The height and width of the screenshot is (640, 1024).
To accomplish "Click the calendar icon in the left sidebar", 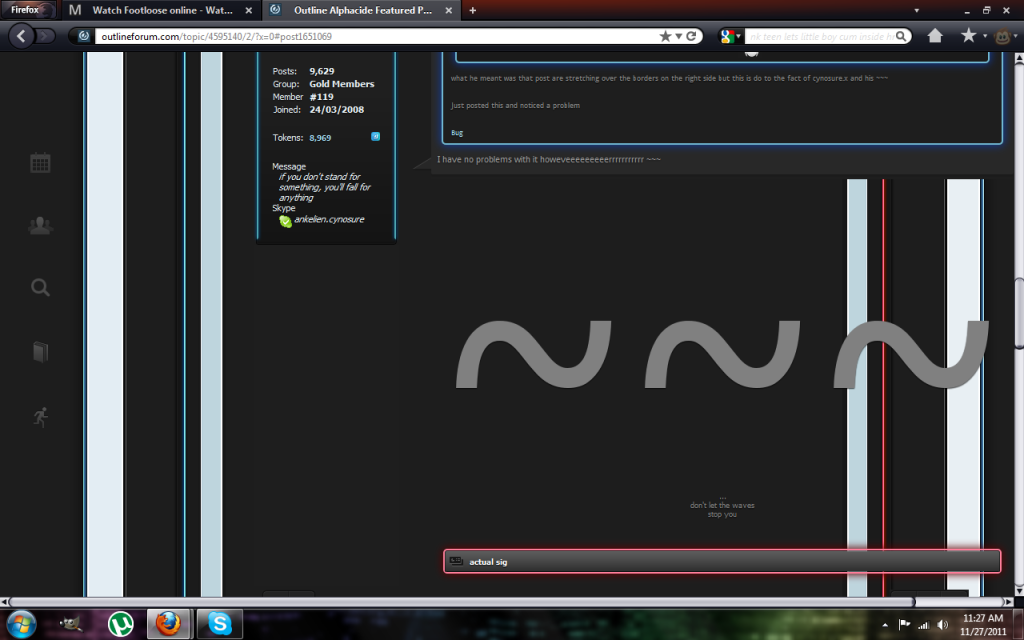I will click(40, 162).
